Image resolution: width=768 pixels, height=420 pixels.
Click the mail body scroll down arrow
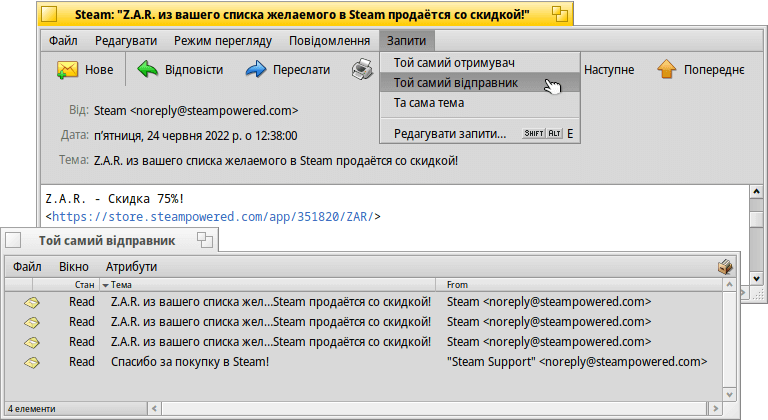coord(756,279)
